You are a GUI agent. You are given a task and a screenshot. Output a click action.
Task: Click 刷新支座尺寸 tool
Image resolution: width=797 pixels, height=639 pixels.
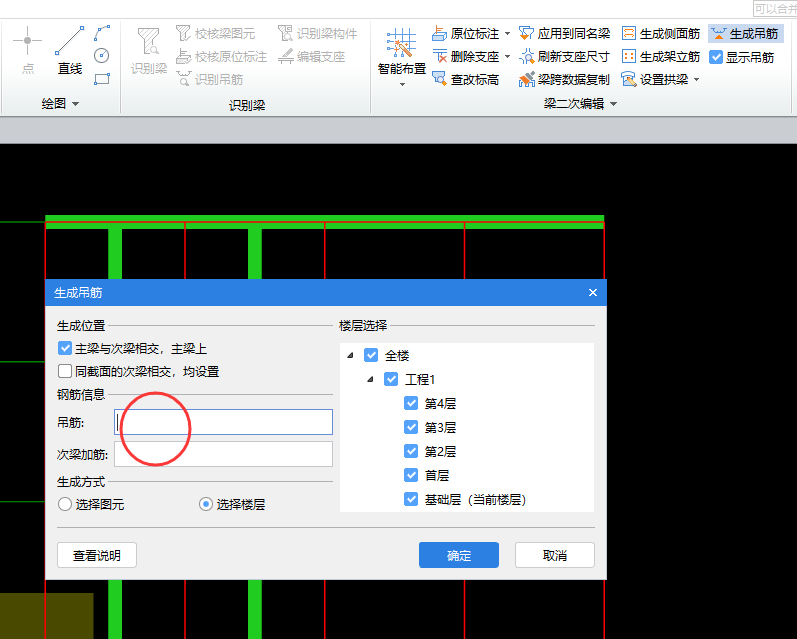564,56
